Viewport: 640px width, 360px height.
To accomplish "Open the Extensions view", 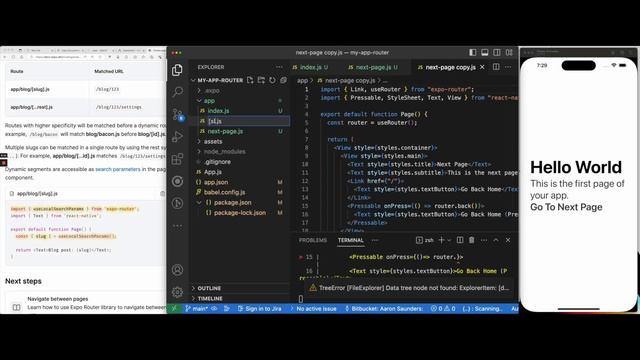I will tap(177, 159).
